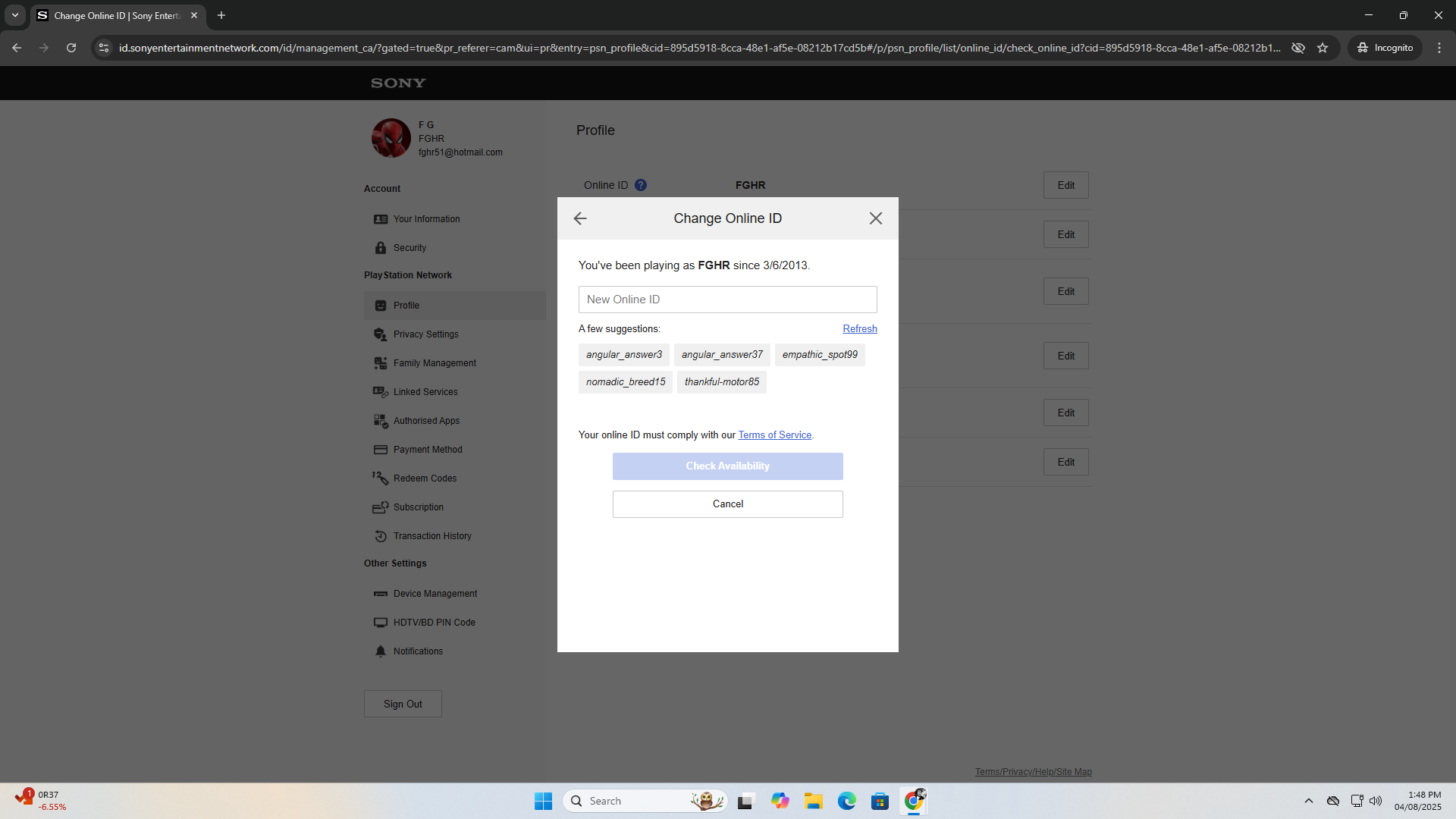1456x819 pixels.
Task: Click the Subscription icon
Action: pos(381,507)
